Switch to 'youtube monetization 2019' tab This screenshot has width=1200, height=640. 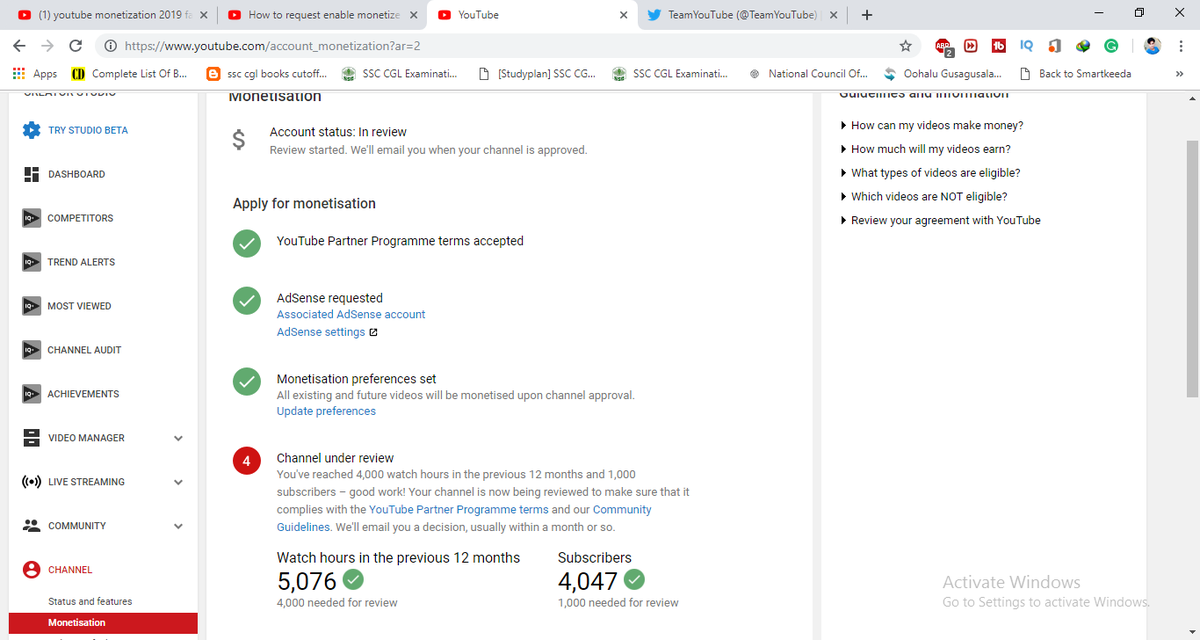112,15
